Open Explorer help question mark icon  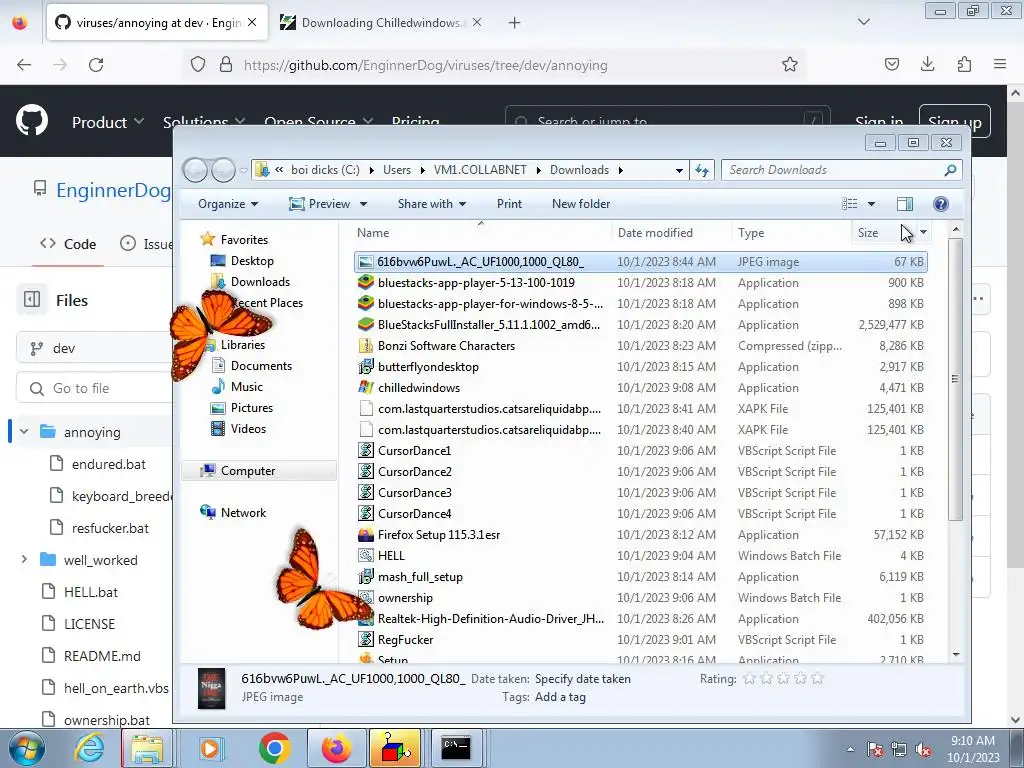[940, 204]
